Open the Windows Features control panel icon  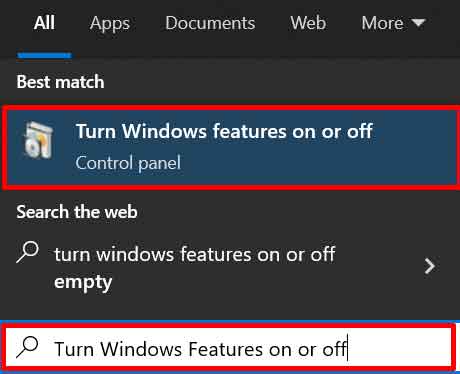(x=38, y=140)
